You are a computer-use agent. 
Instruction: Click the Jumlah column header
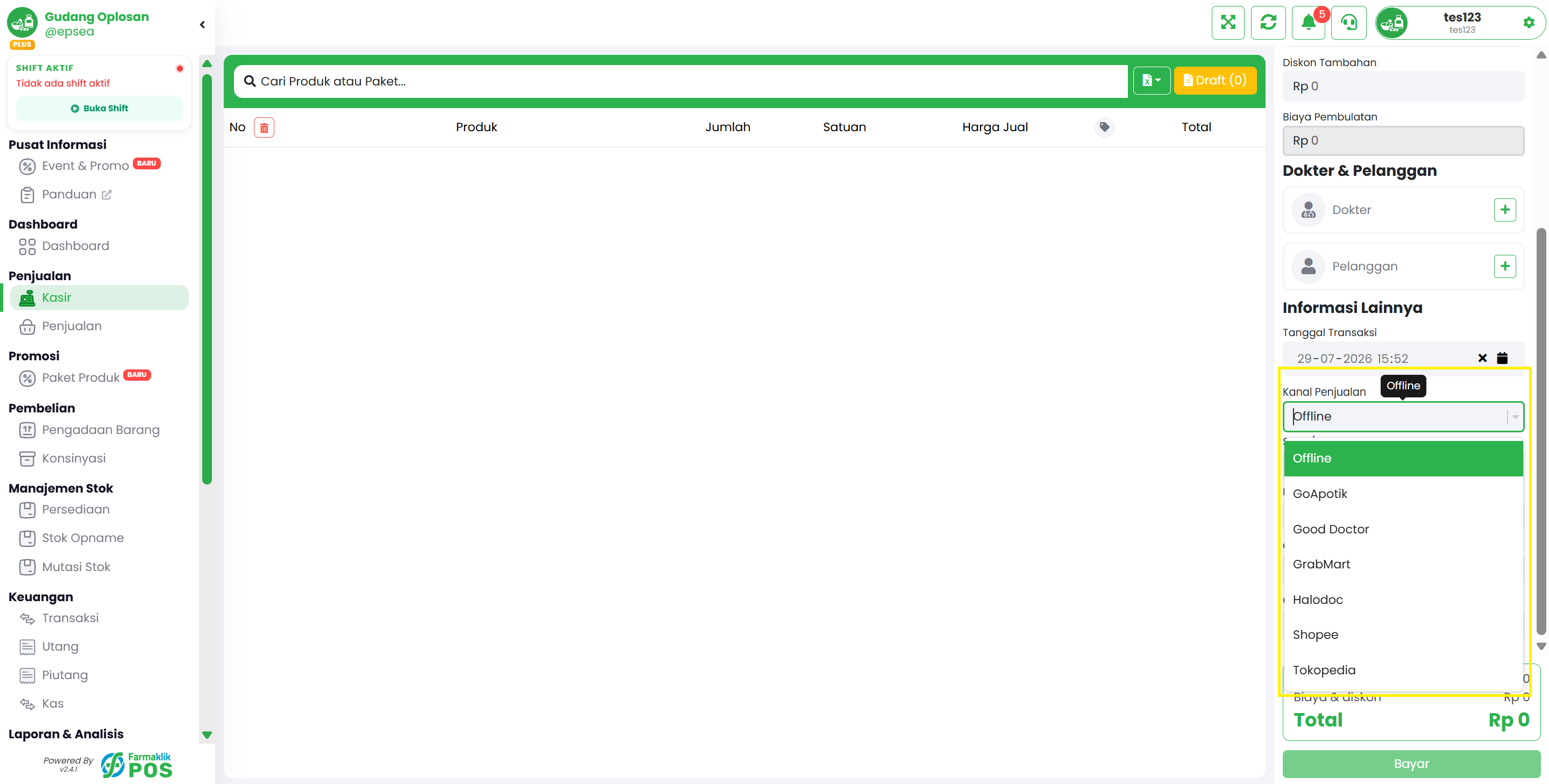[x=728, y=127]
